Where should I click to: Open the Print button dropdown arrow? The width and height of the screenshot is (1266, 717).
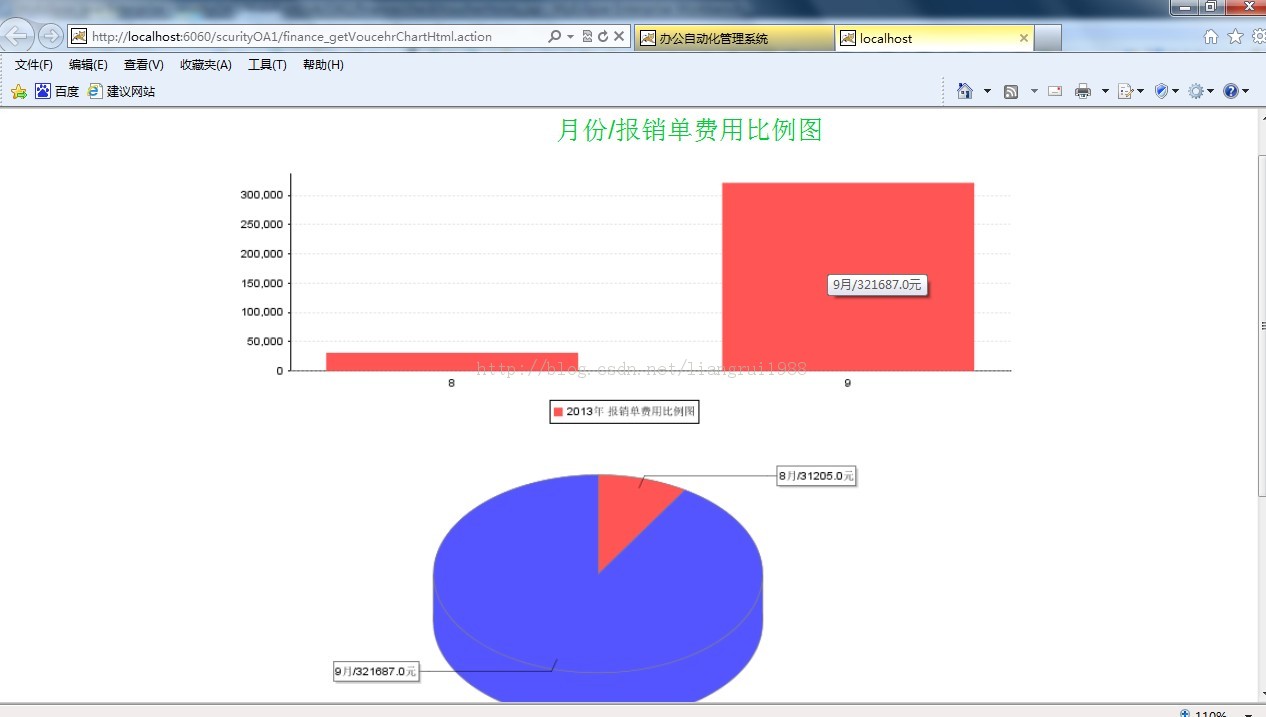click(1105, 90)
